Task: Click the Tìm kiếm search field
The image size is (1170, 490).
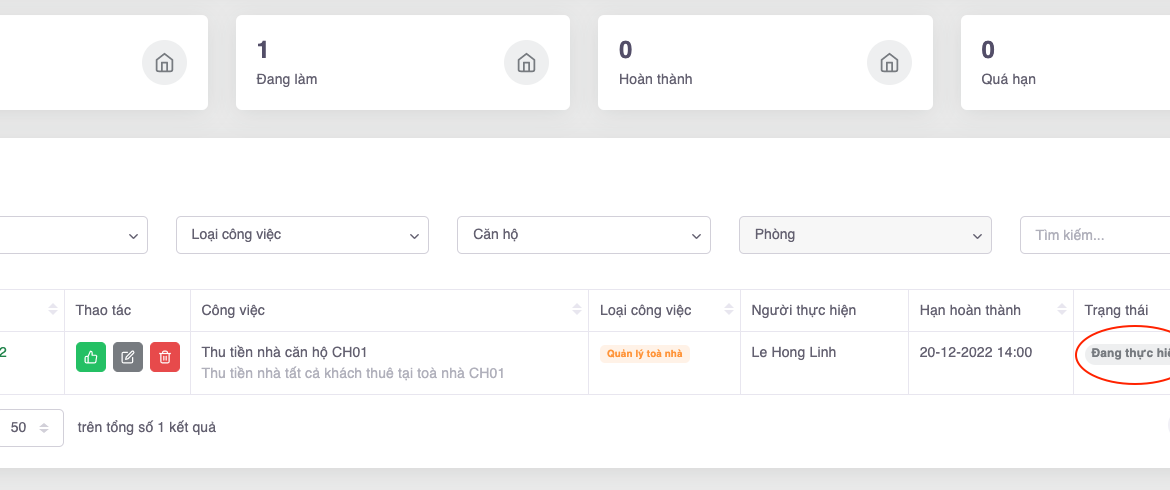Action: (x=1096, y=235)
